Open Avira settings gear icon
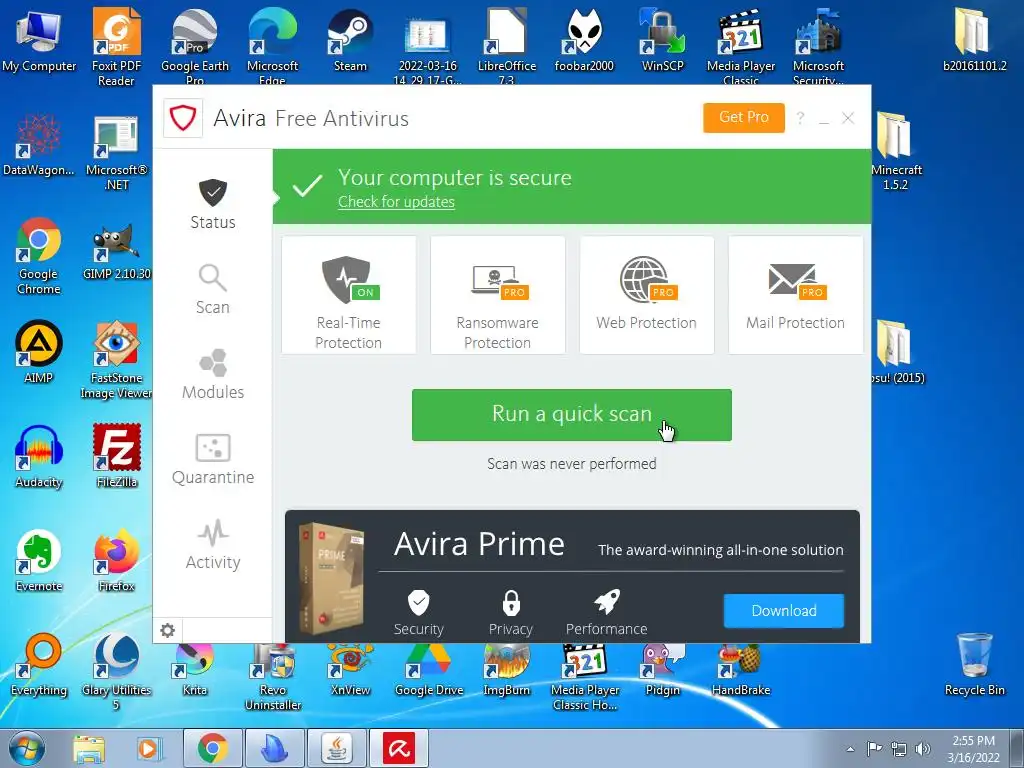 click(168, 630)
